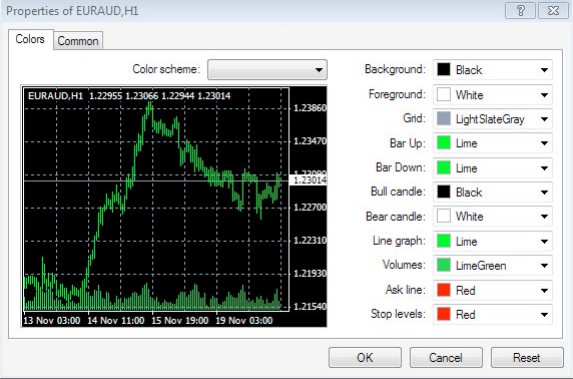The width and height of the screenshot is (573, 379).
Task: Expand the Grid color dropdown arrow
Action: (544, 119)
